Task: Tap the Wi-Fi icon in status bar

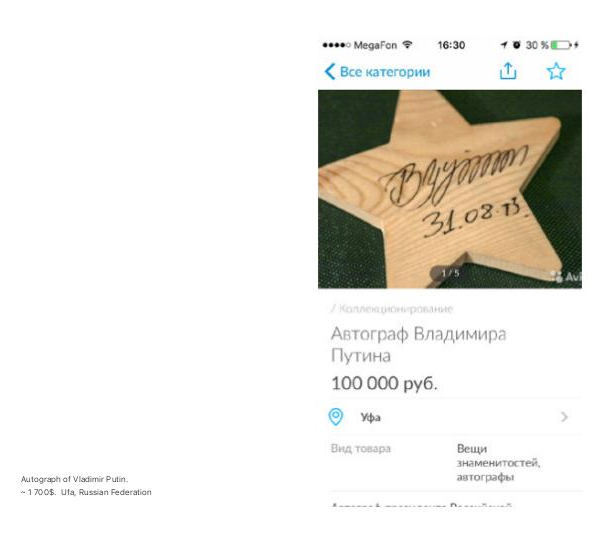Action: click(x=408, y=45)
